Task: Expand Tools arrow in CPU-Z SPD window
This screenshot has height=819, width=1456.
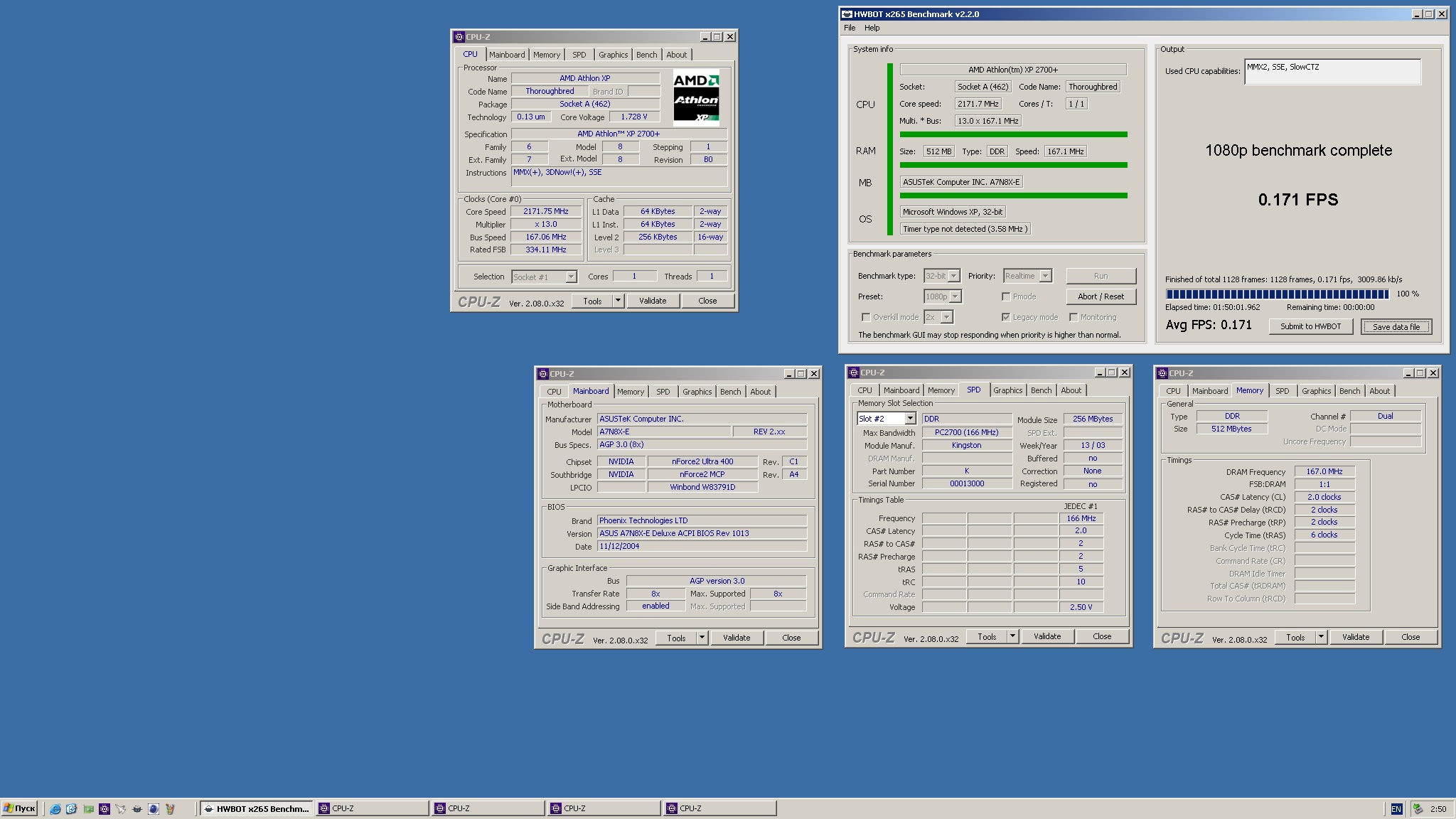Action: point(1012,636)
